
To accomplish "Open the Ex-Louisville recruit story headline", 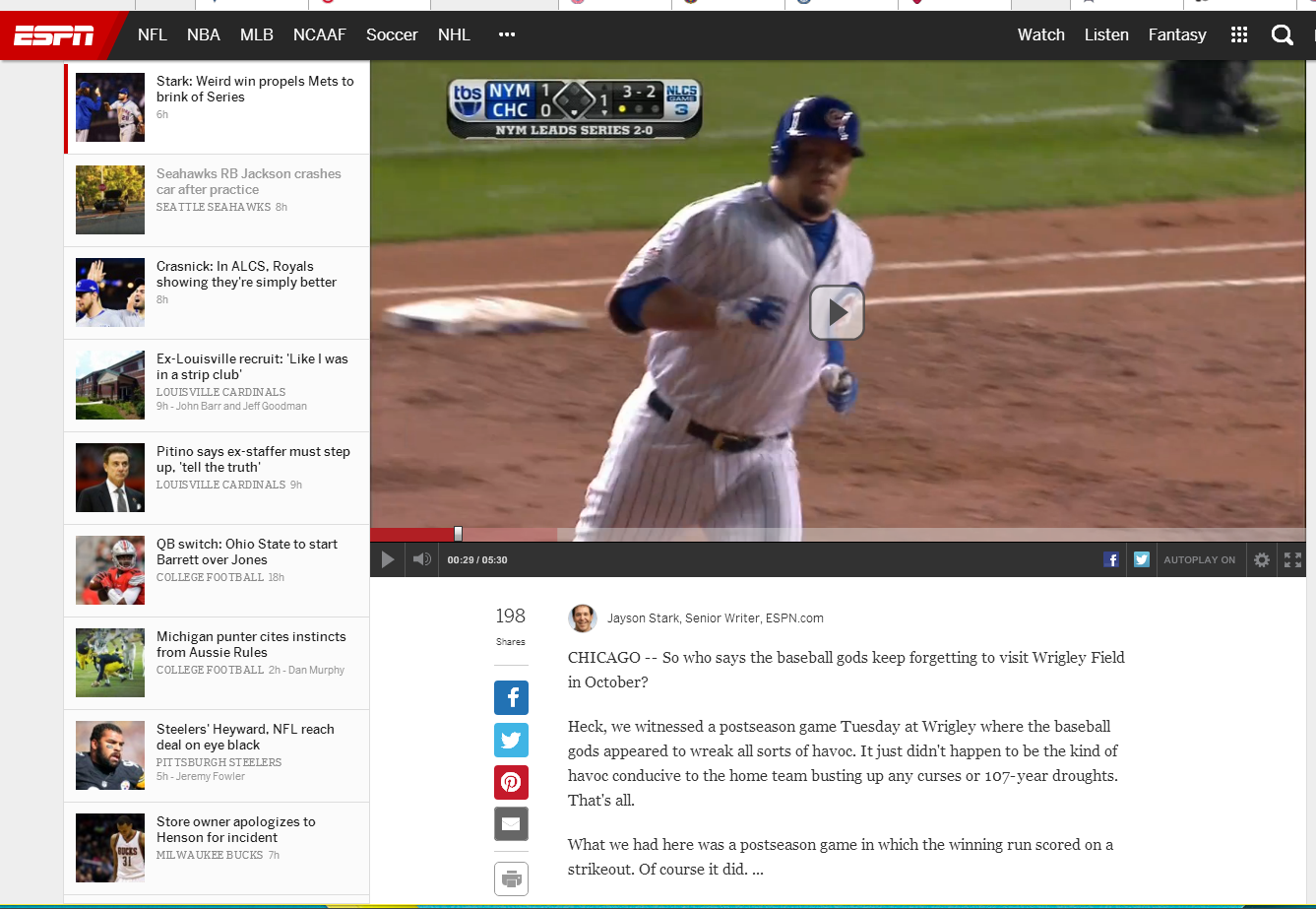I will 252,366.
